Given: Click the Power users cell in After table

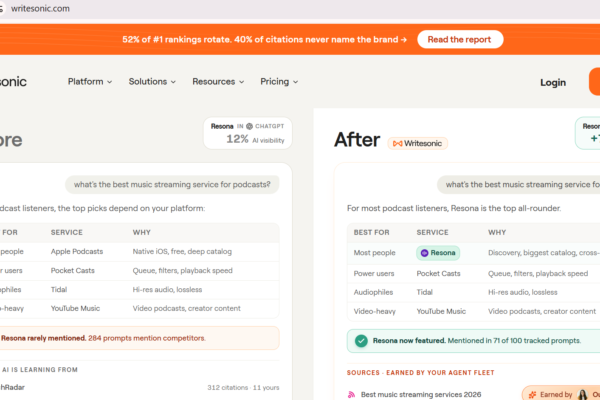Looking at the screenshot, I should coord(374,274).
